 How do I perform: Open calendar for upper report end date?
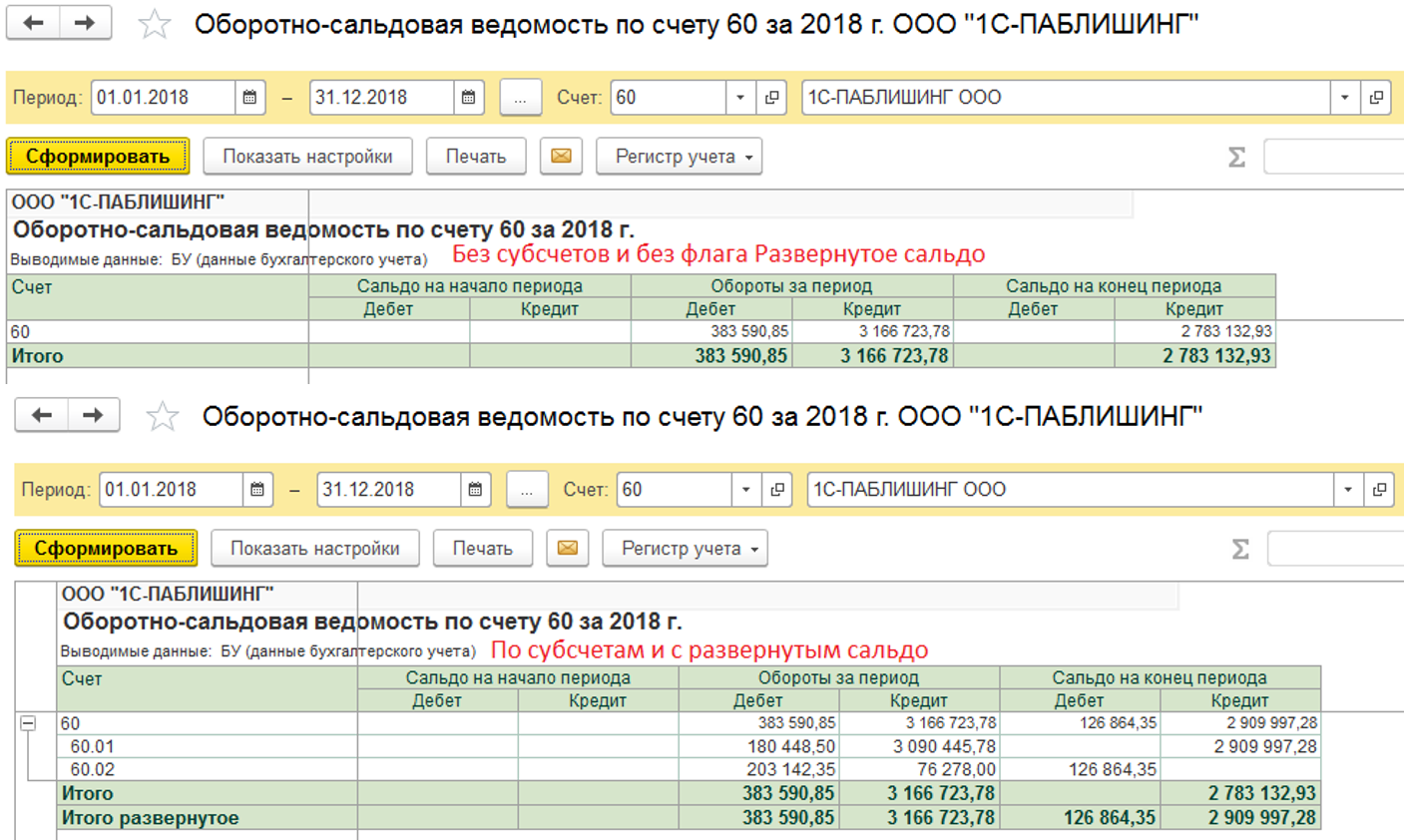point(468,98)
